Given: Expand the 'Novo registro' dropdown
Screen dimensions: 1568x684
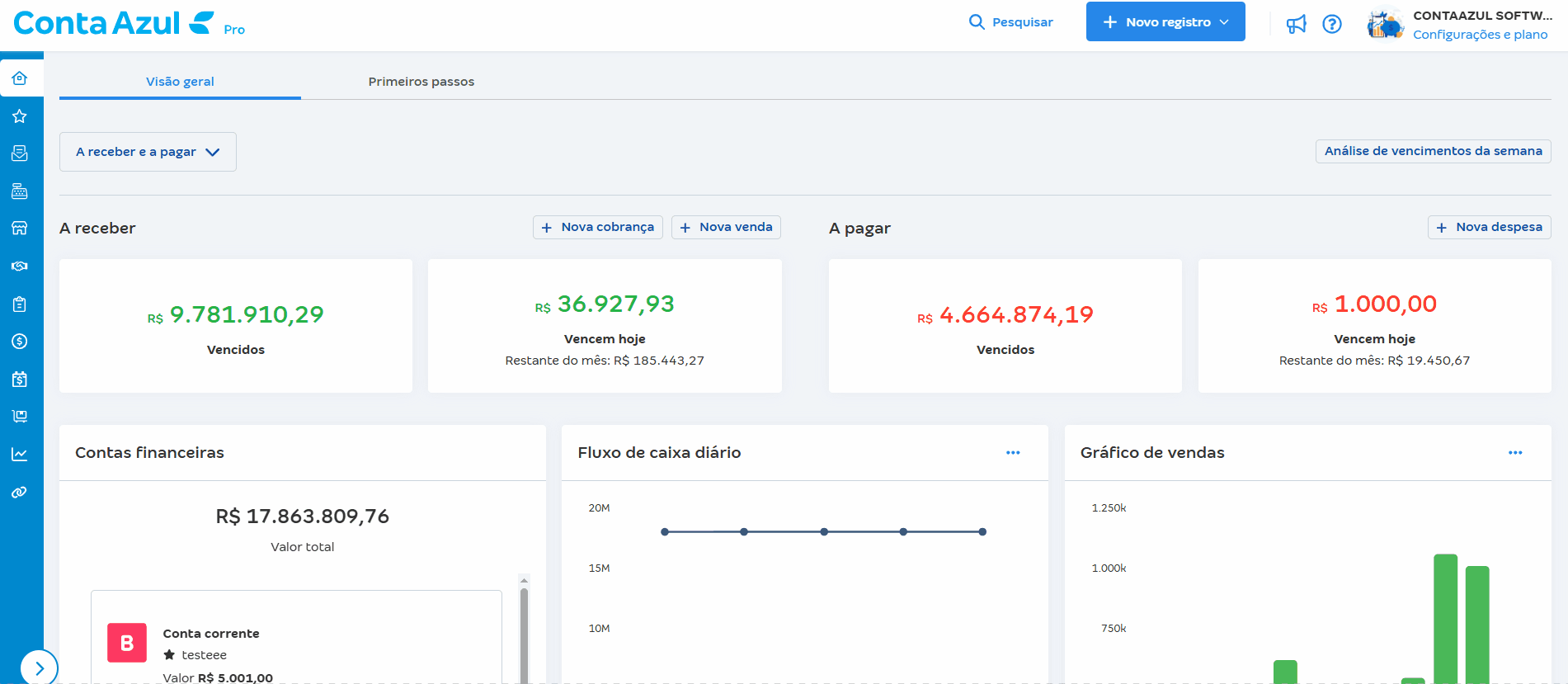Looking at the screenshot, I should [x=1165, y=22].
